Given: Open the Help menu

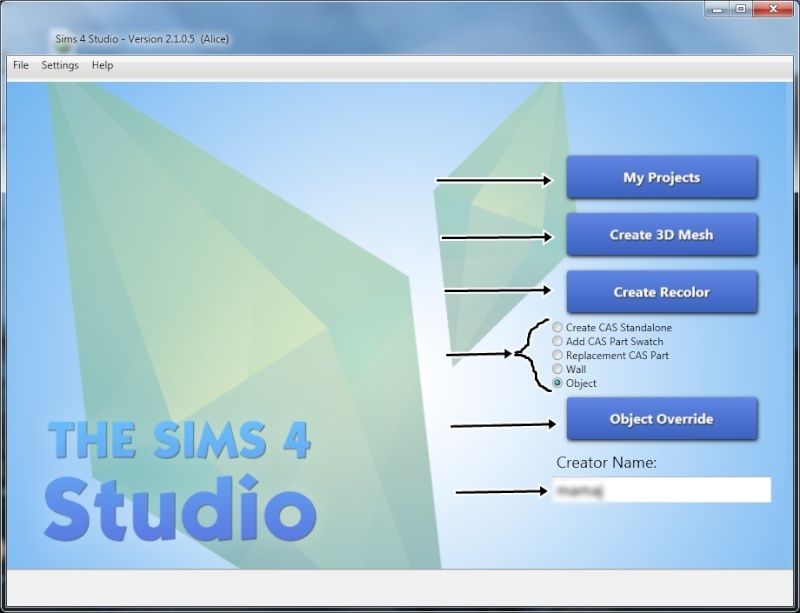Looking at the screenshot, I should pos(102,65).
